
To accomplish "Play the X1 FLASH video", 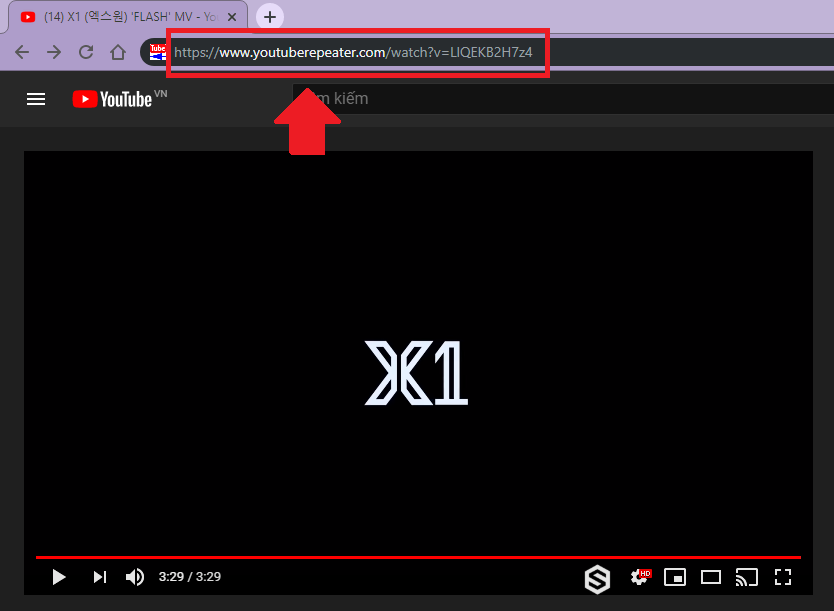I will [58, 577].
